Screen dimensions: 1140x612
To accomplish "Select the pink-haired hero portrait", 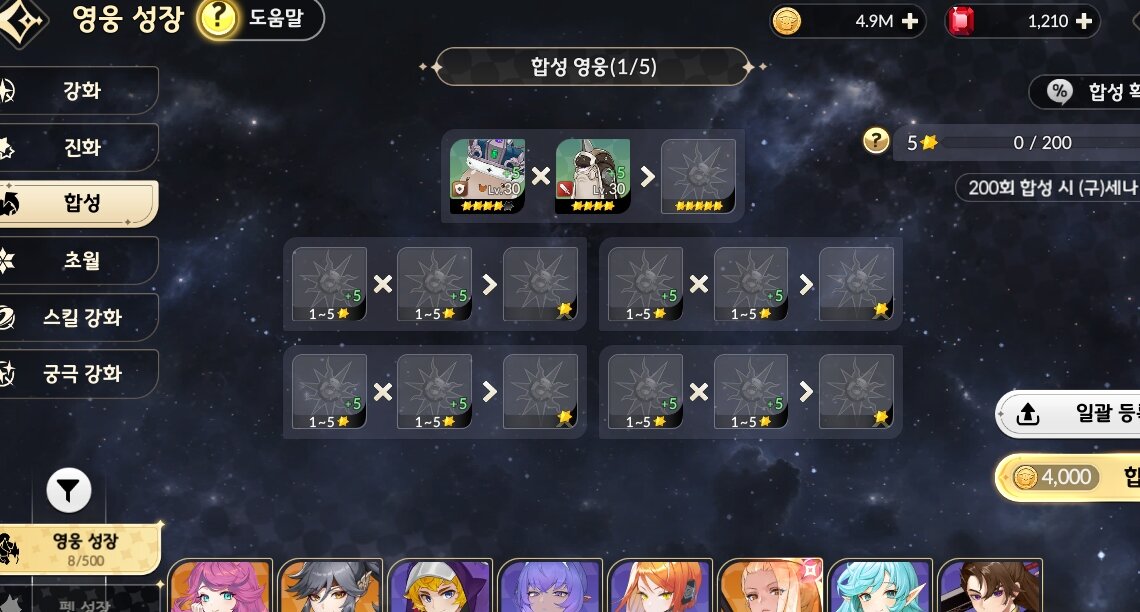I will click(220, 586).
